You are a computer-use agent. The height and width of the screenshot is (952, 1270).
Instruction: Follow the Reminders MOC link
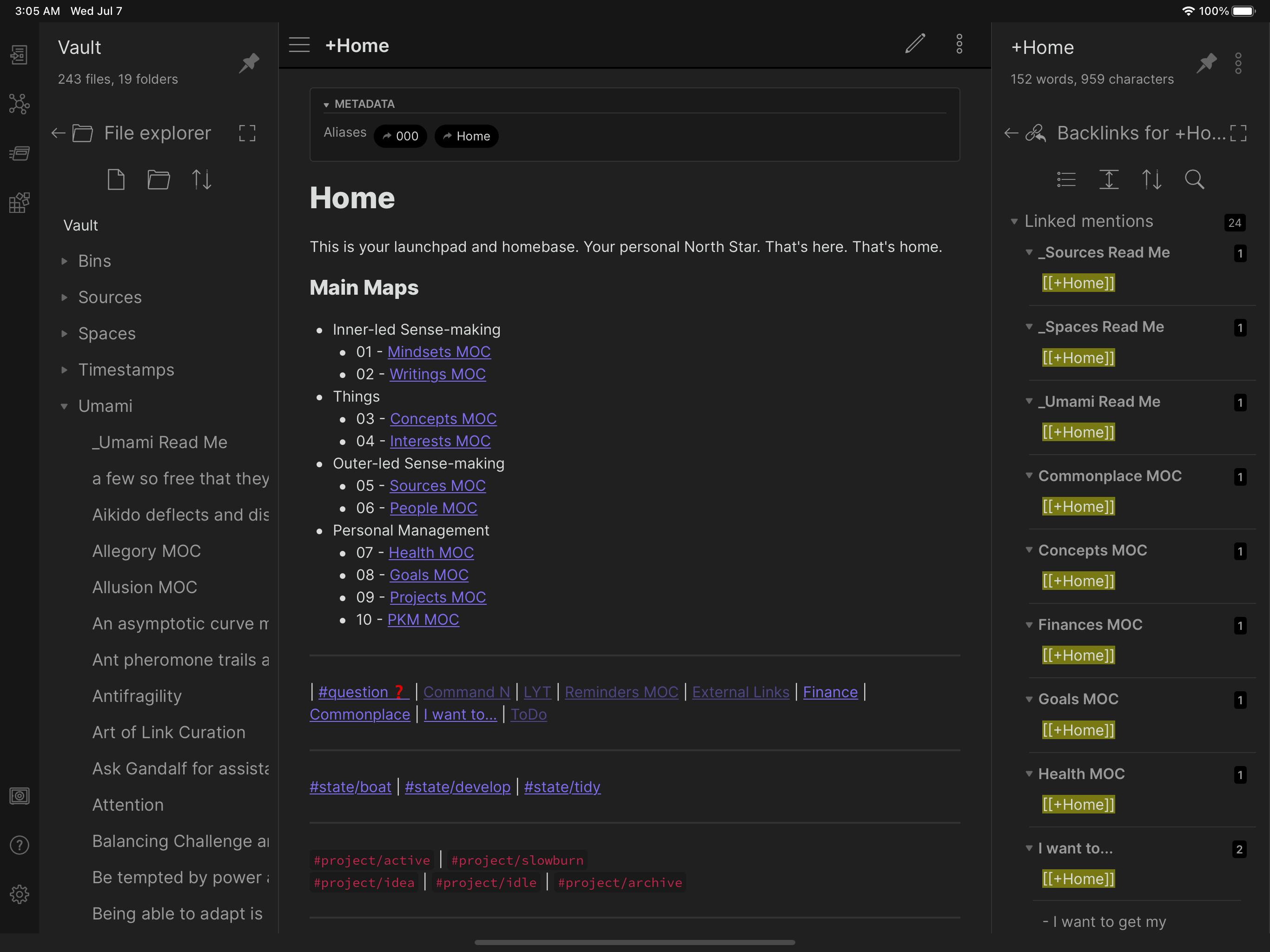(622, 693)
